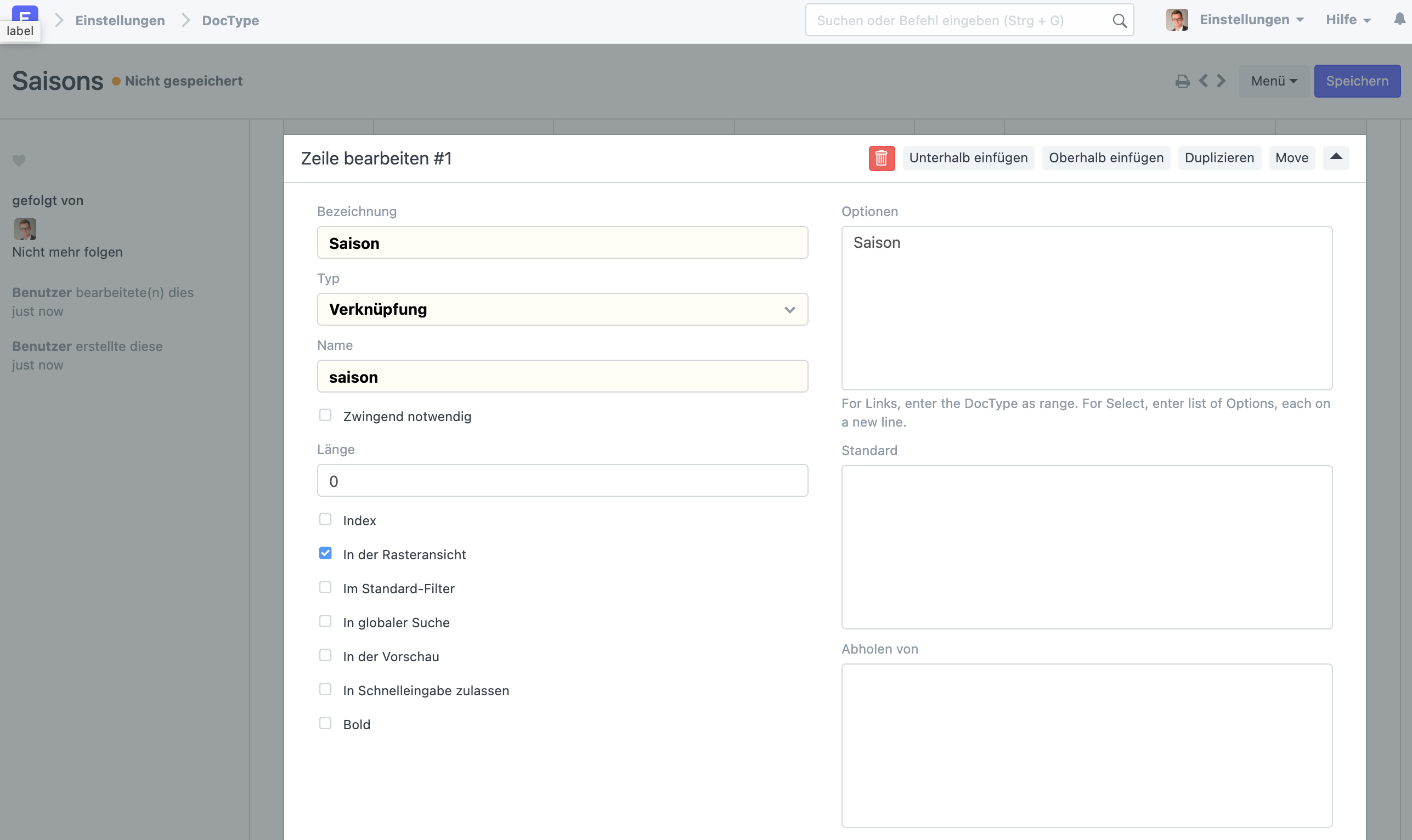Image resolution: width=1412 pixels, height=840 pixels.
Task: Click the print icon
Action: coord(1182,82)
